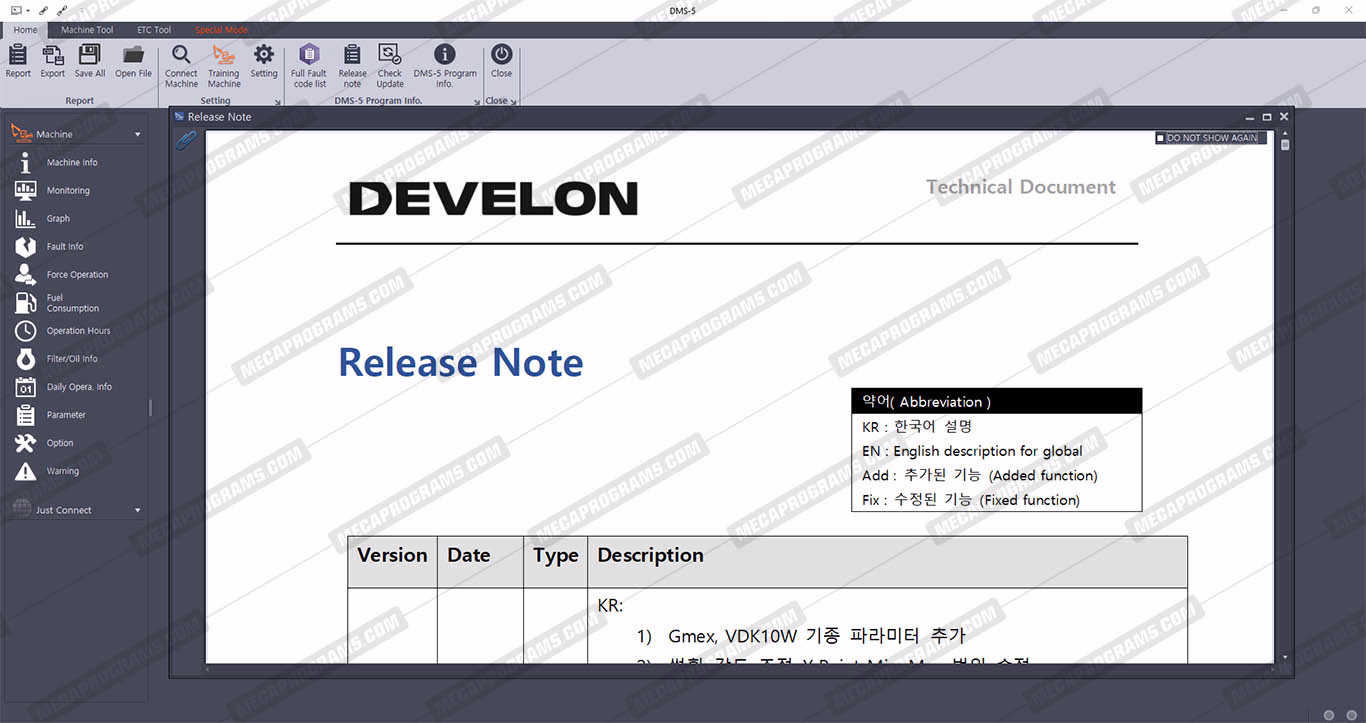This screenshot has height=723, width=1366.
Task: Open the Report tool in the ribbon
Action: 18,60
